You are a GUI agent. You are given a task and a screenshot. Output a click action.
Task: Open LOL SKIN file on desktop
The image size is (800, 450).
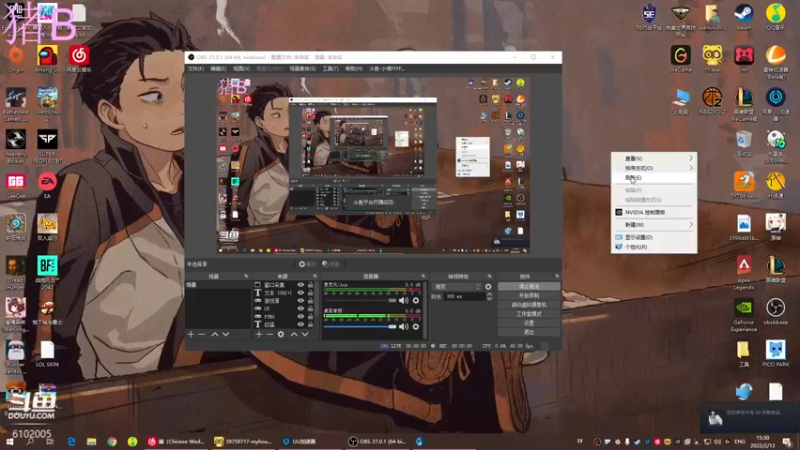pos(47,354)
